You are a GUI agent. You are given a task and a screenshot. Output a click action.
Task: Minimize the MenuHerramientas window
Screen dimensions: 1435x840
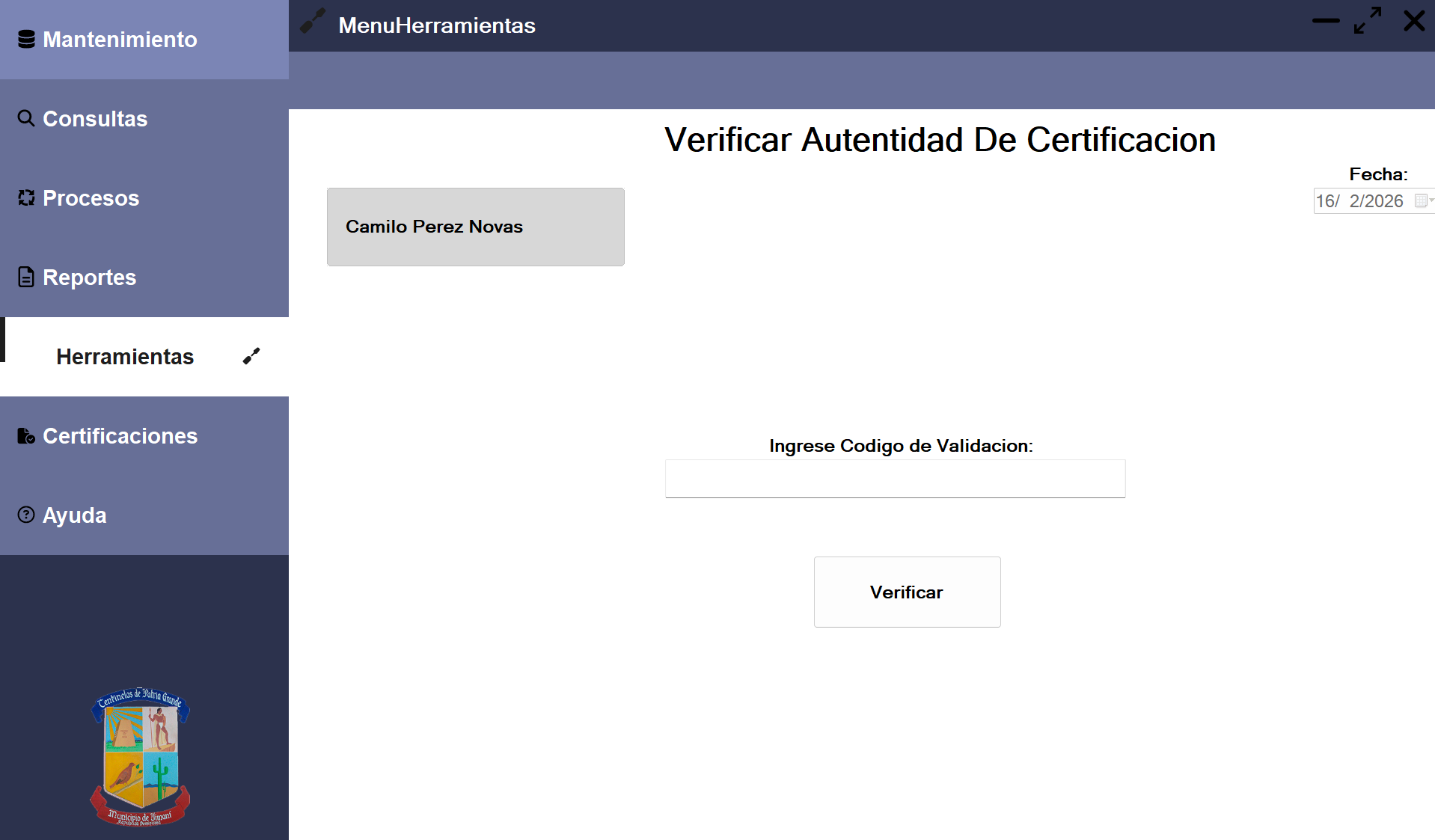click(x=1326, y=21)
